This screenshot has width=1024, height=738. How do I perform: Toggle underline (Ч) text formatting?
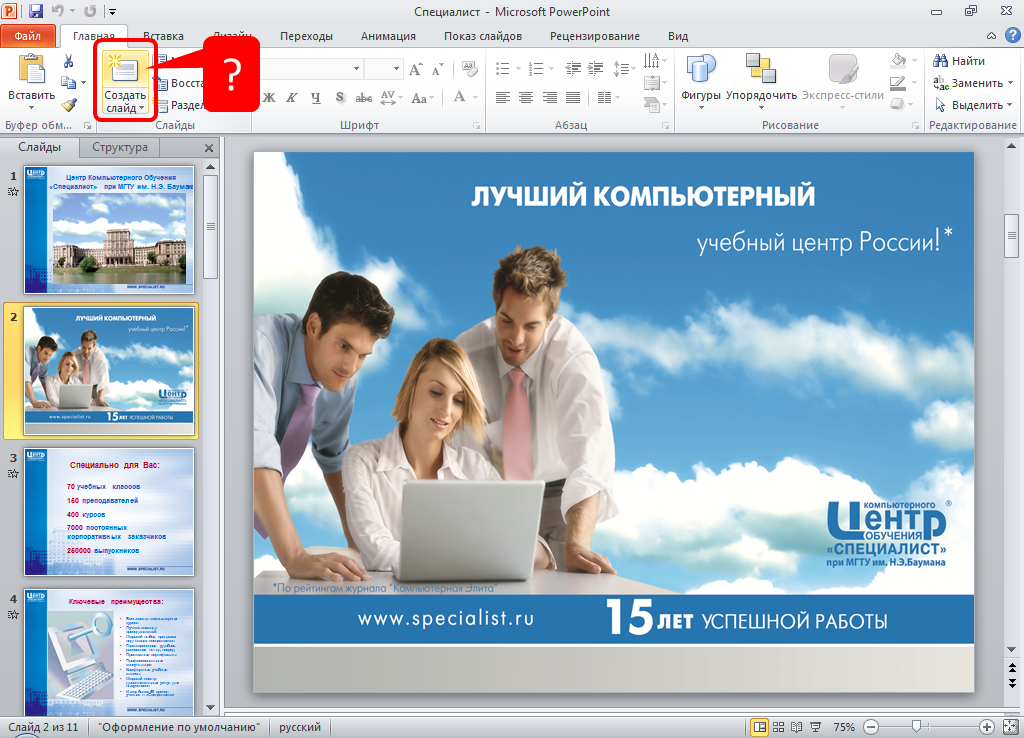(316, 98)
